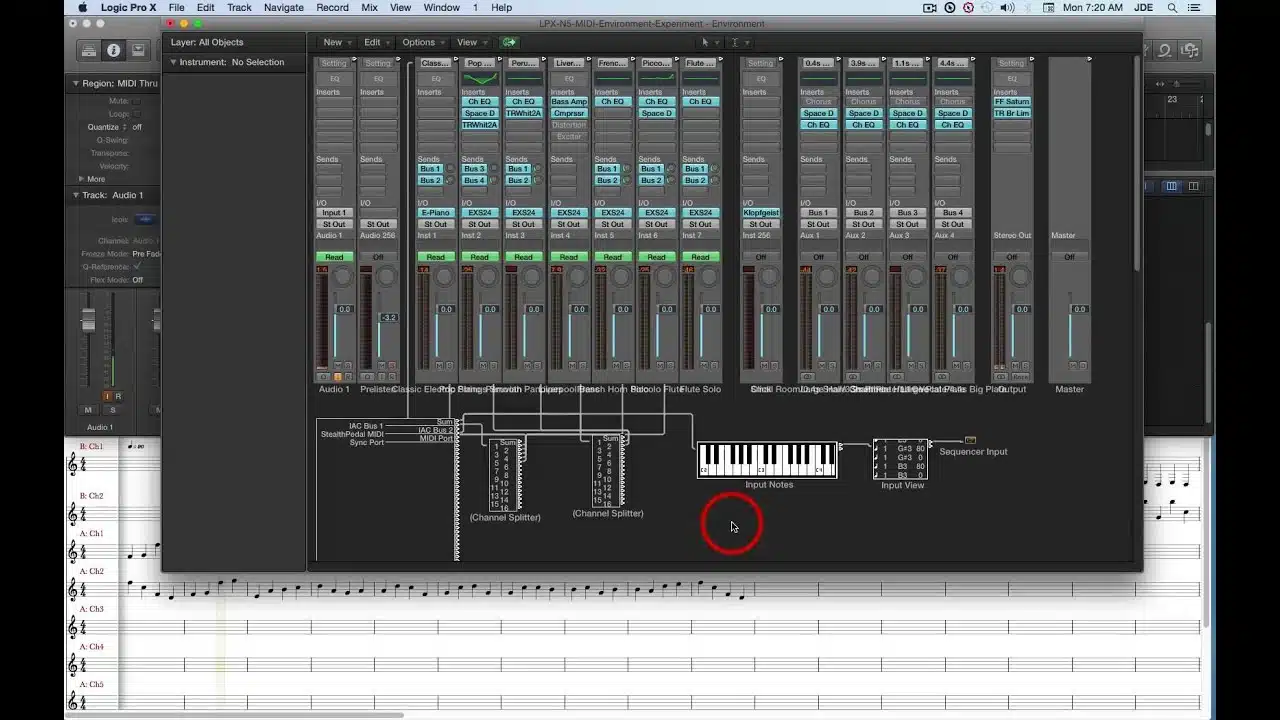Open the Track menu

239,7
